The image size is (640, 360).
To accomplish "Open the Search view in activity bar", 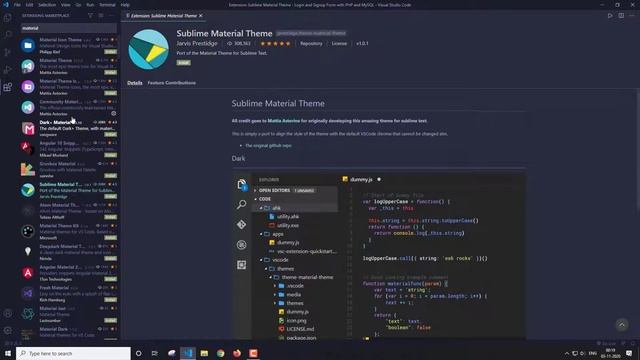I will 7,35.
